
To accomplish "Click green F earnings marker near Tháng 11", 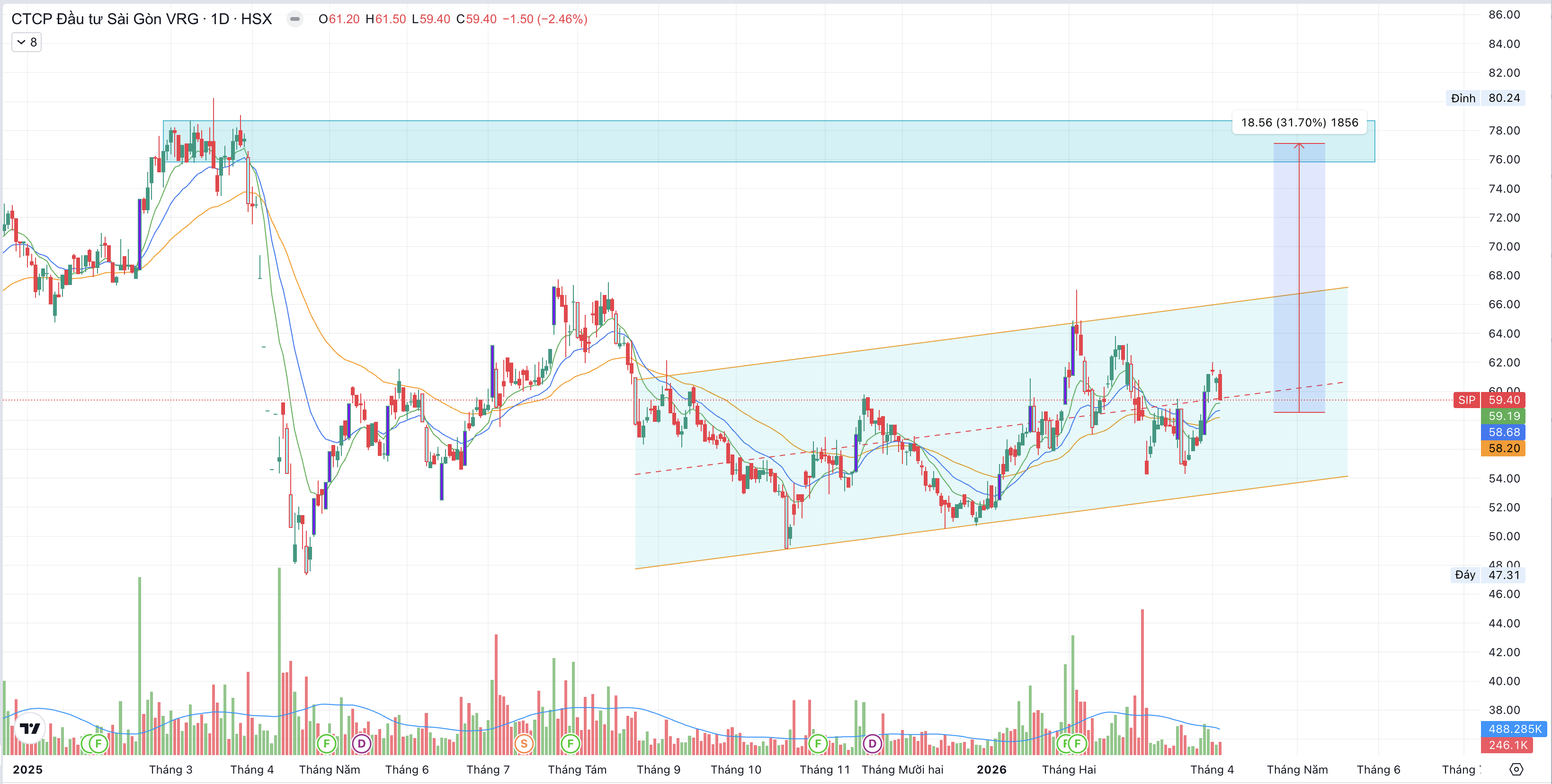I will (x=818, y=744).
